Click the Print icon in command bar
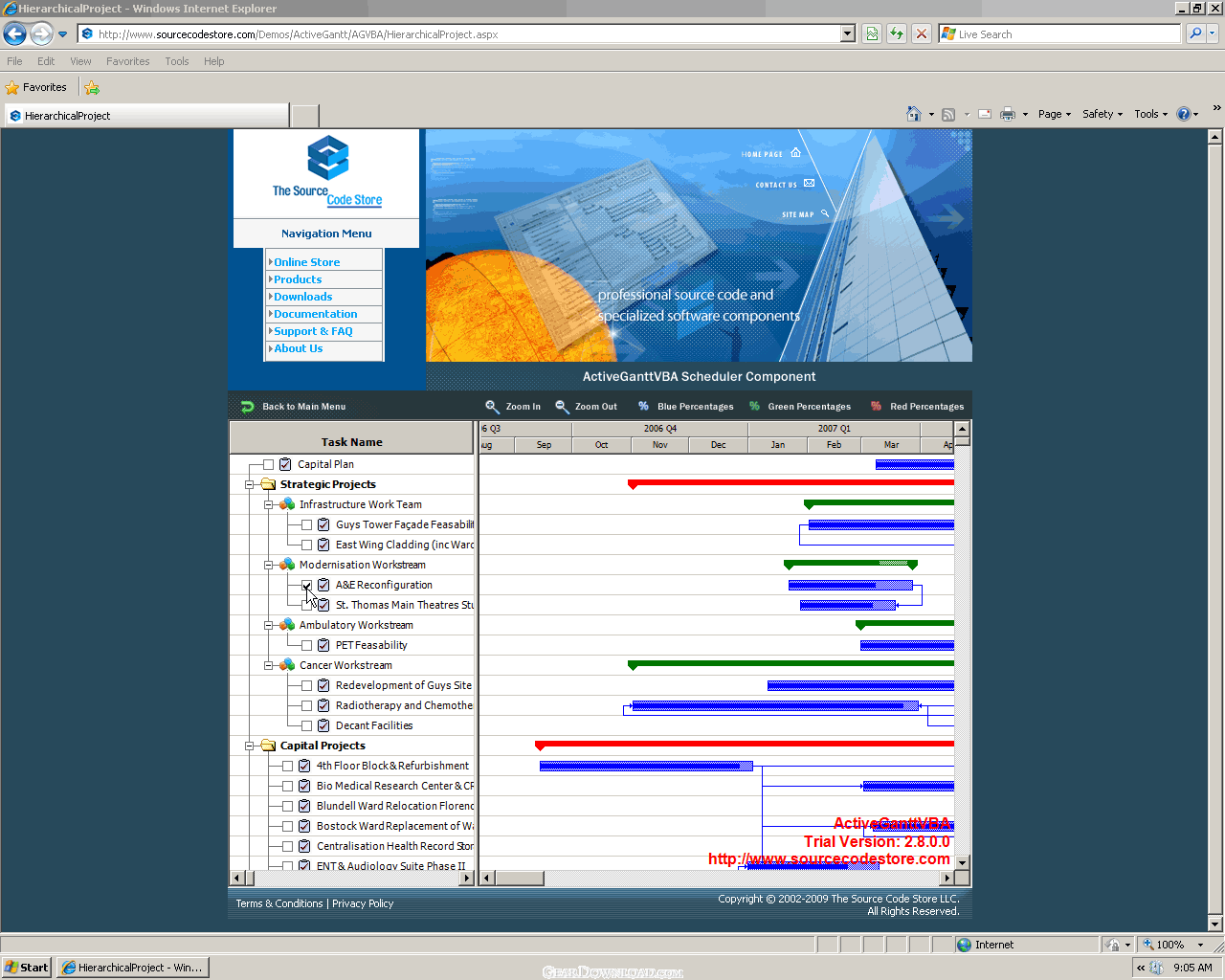This screenshot has width=1225, height=980. click(1008, 114)
